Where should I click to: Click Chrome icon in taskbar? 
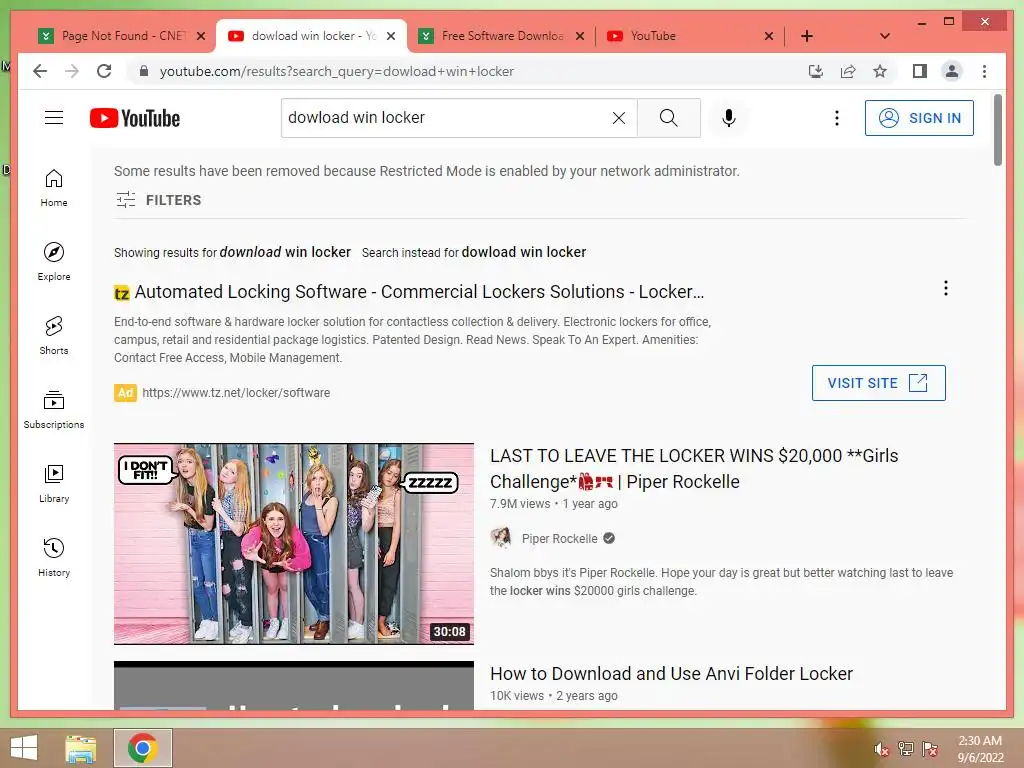(x=143, y=748)
